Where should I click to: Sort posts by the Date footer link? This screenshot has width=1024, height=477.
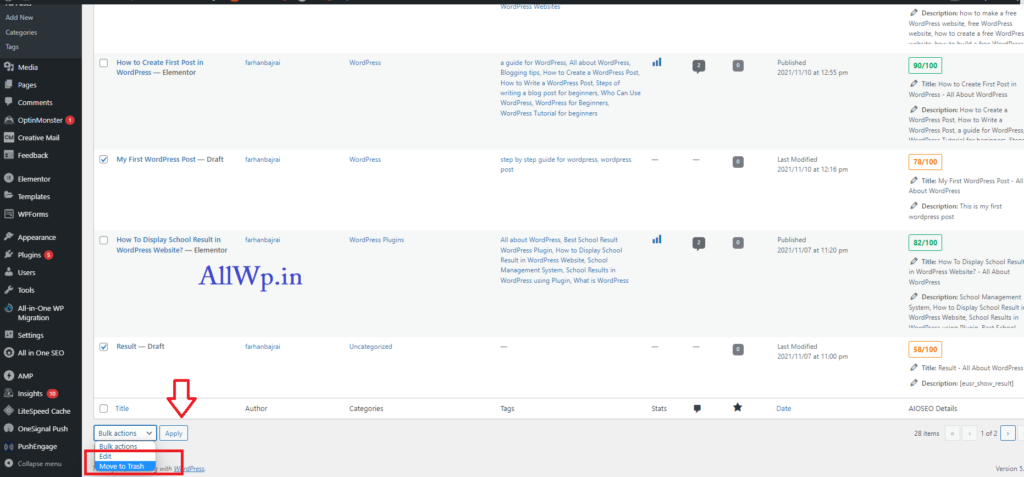(x=783, y=408)
